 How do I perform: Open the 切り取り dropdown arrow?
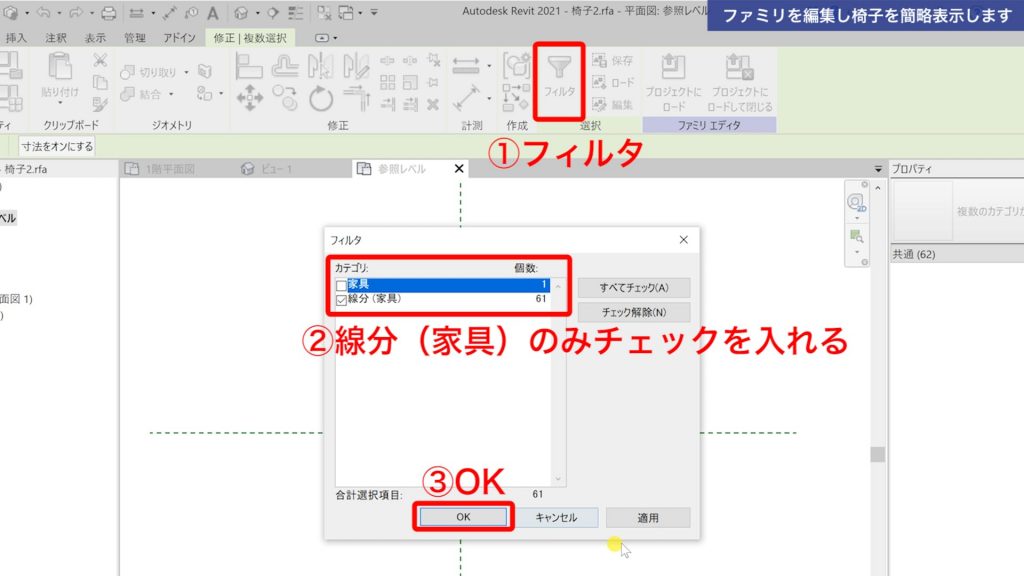(185, 70)
